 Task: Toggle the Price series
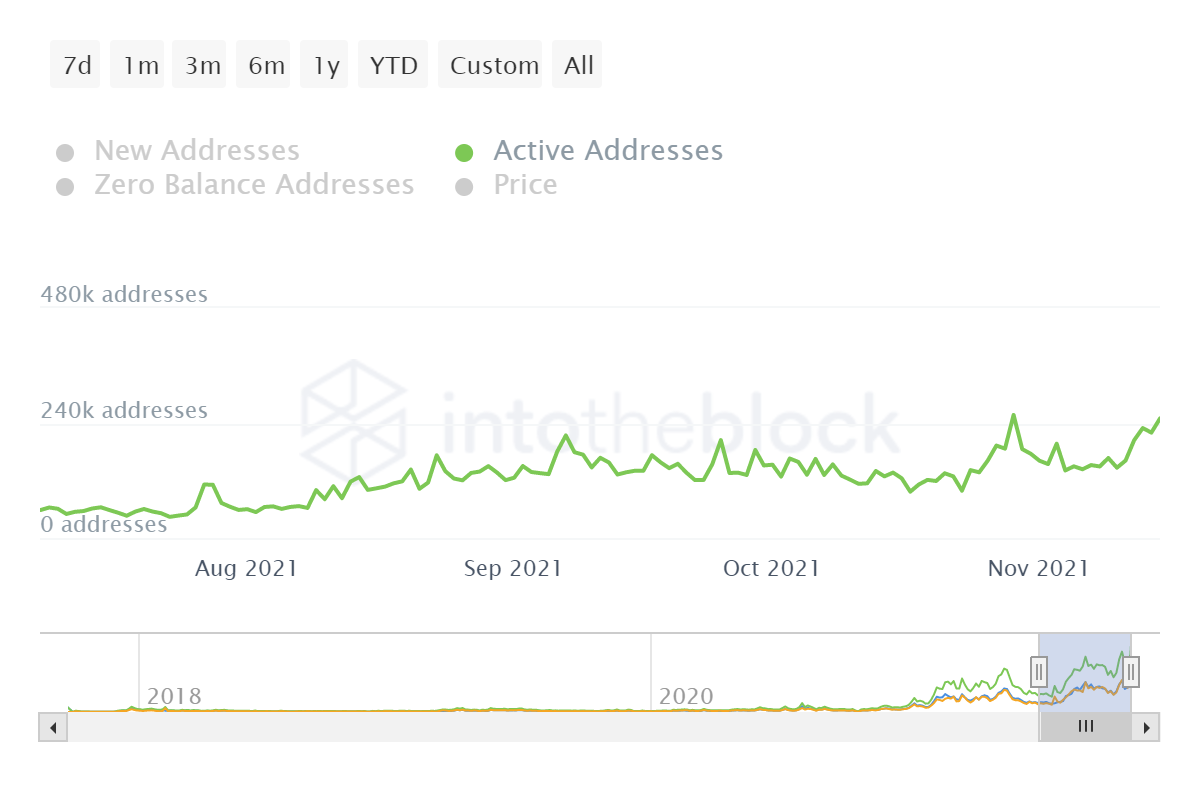(525, 185)
